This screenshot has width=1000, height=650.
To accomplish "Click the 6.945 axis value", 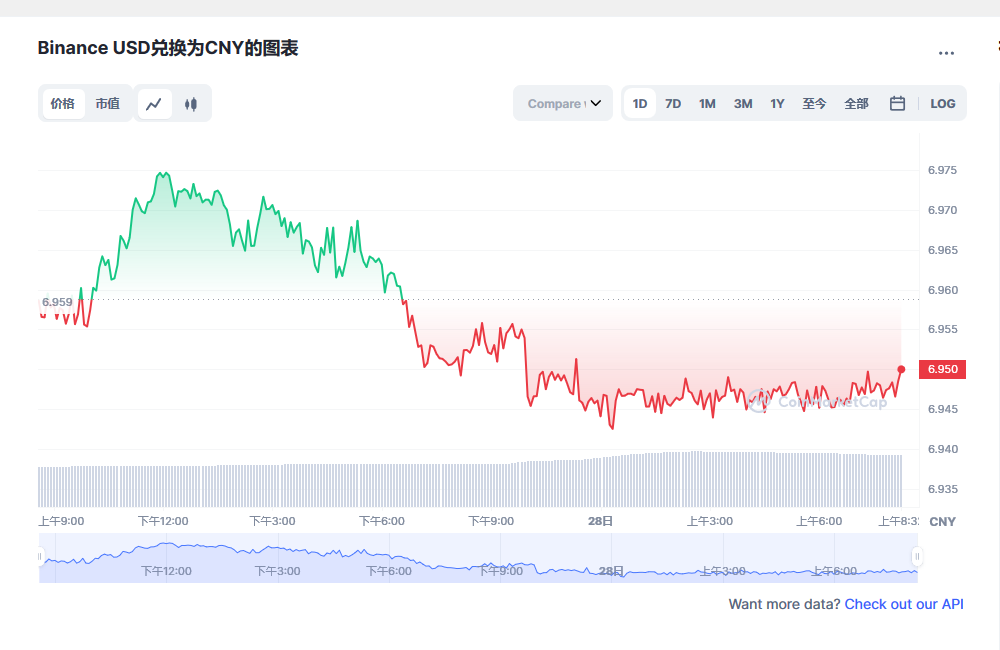I will 943,409.
